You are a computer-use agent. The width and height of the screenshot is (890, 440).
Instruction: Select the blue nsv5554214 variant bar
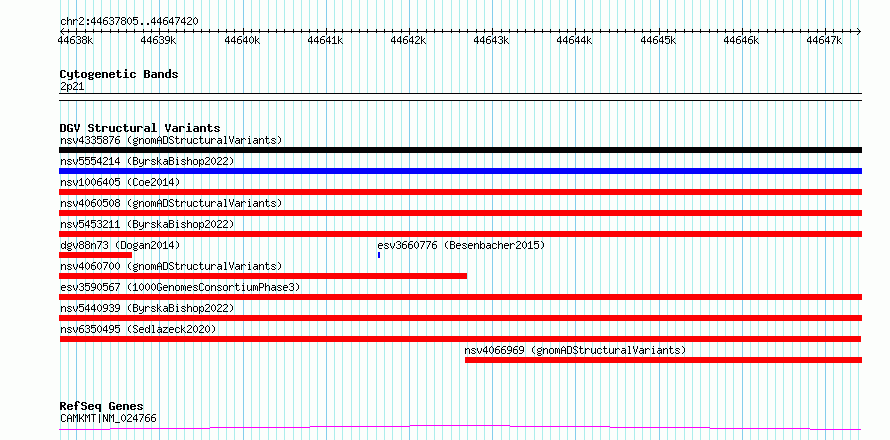point(460,171)
